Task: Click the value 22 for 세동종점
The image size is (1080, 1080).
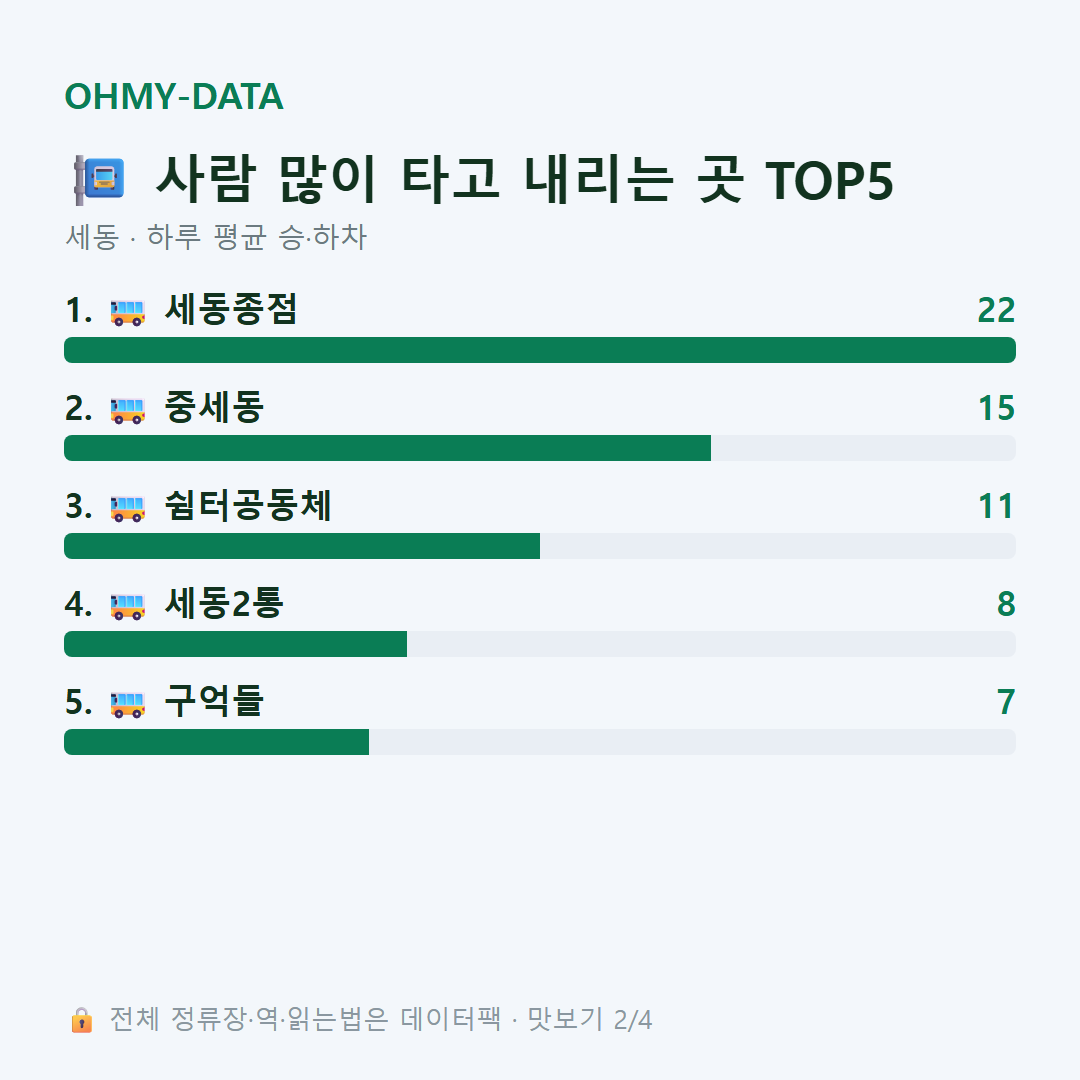Action: point(996,311)
